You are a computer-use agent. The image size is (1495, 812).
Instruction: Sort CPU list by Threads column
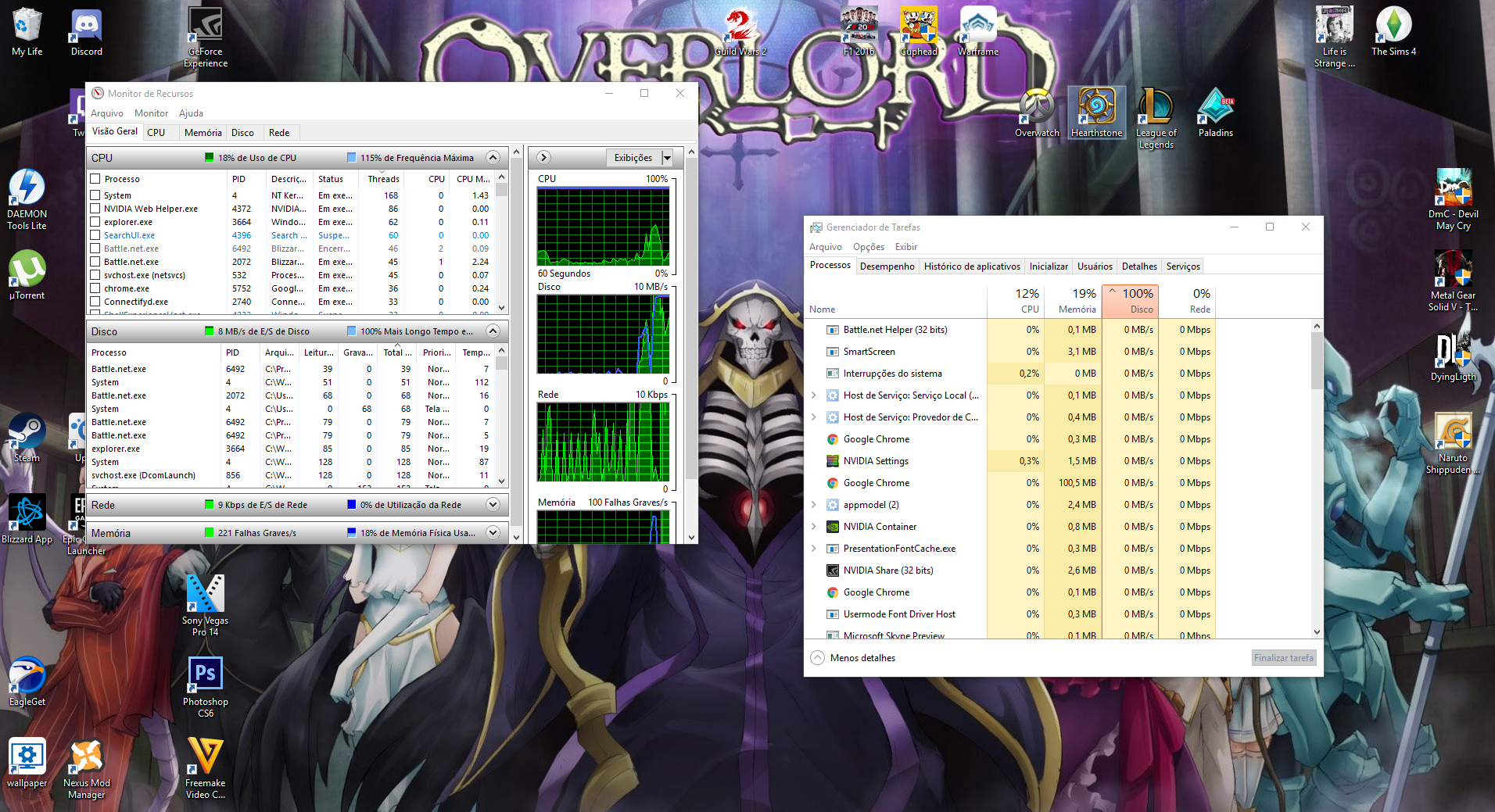click(x=383, y=179)
